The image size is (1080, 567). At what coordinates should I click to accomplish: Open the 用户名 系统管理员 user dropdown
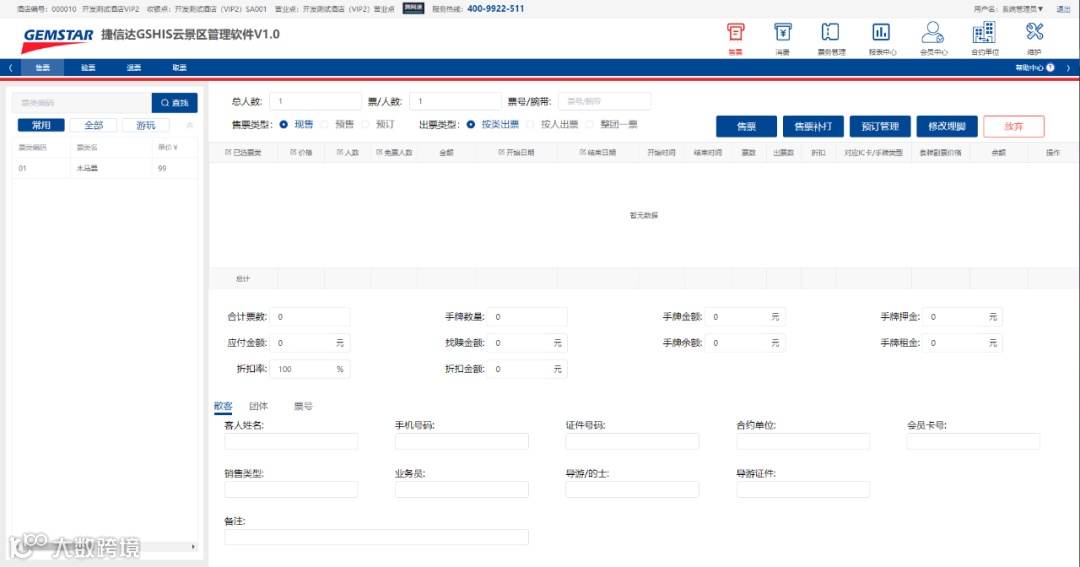coord(1009,9)
